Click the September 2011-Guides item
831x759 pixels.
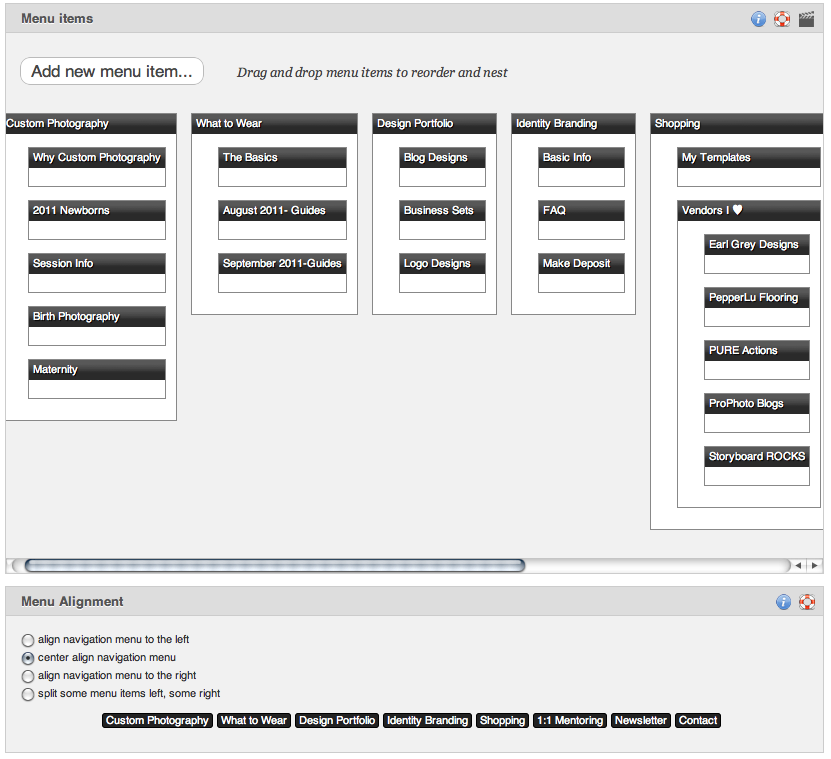pyautogui.click(x=282, y=263)
